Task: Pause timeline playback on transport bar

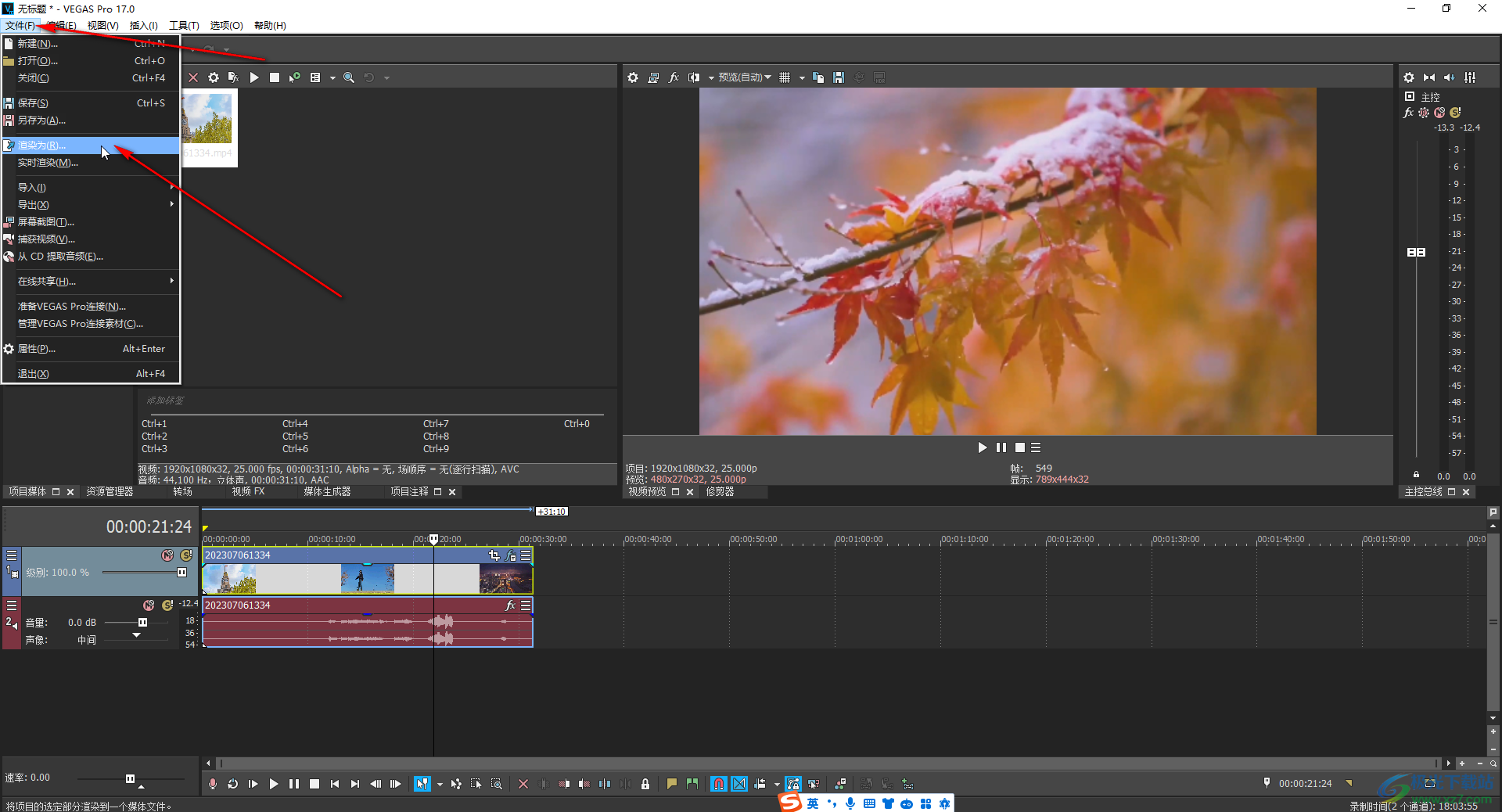Action: tap(294, 784)
